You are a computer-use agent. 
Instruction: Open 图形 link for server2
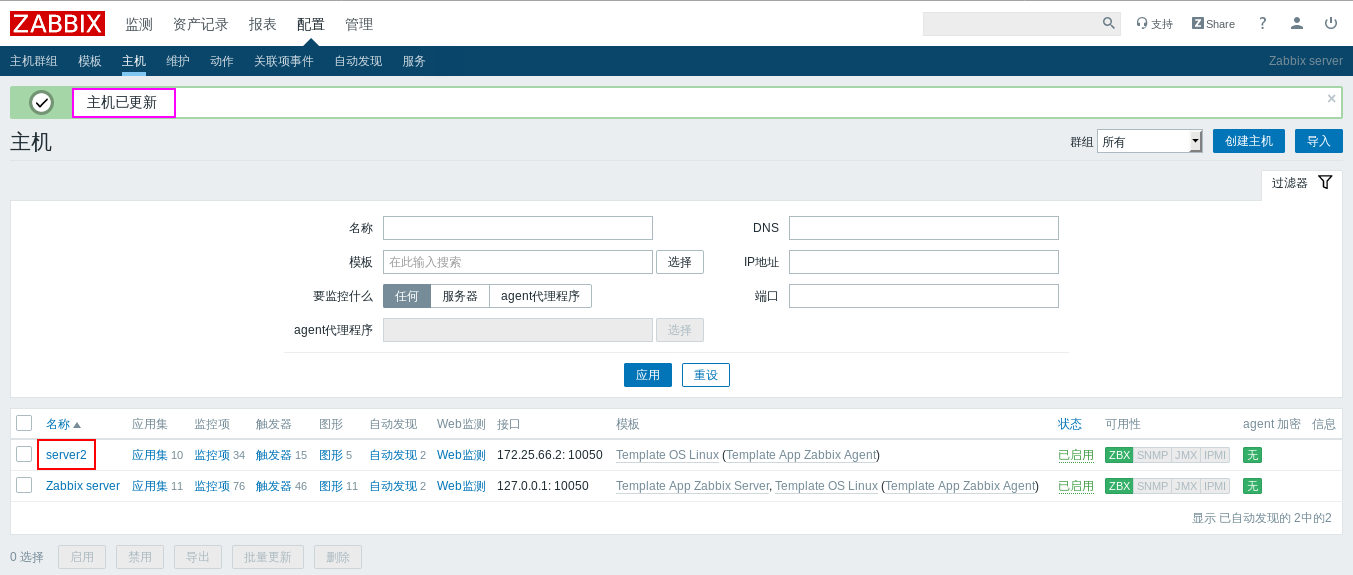pos(331,455)
